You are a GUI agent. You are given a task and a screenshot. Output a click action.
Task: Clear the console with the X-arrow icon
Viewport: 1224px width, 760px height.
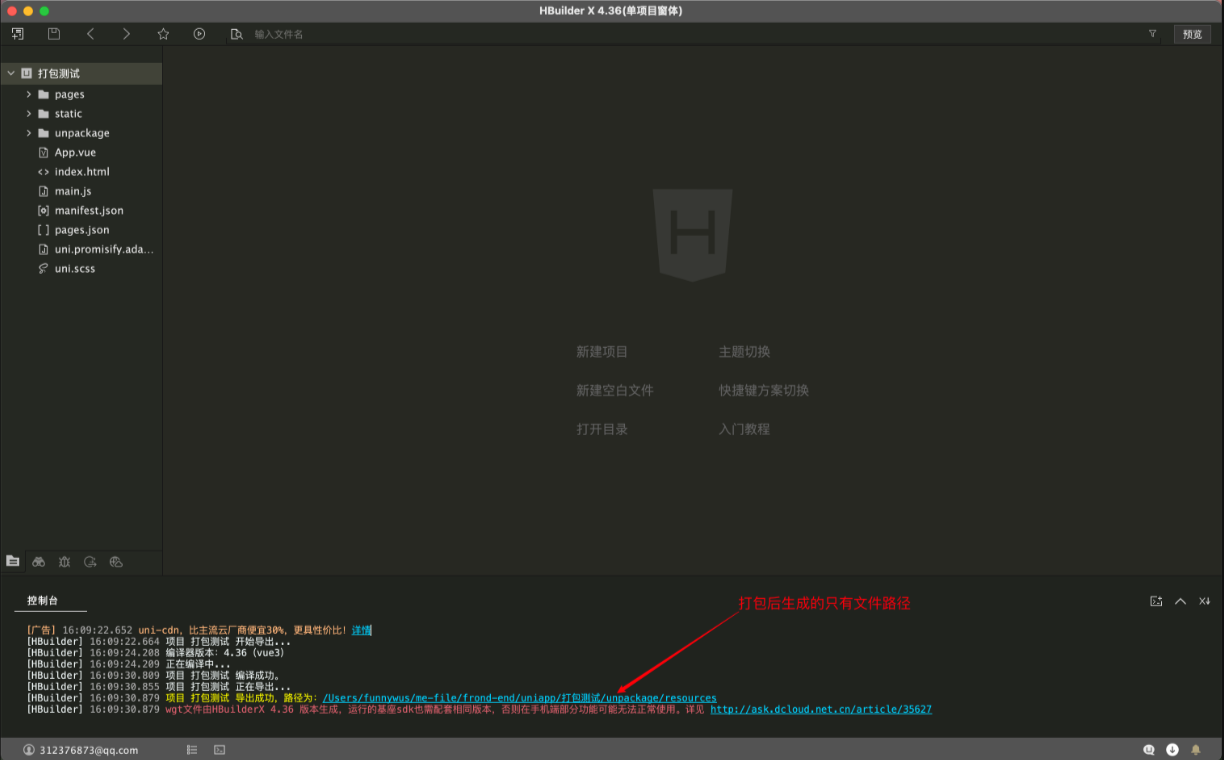(x=1205, y=601)
